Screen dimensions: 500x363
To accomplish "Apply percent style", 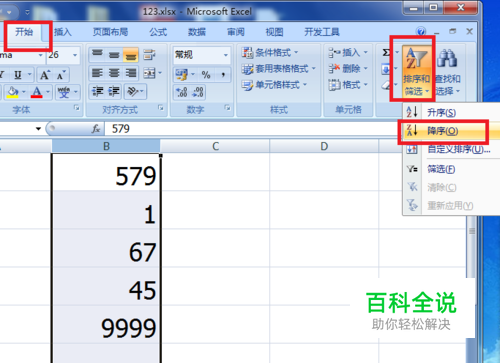I will [206, 75].
